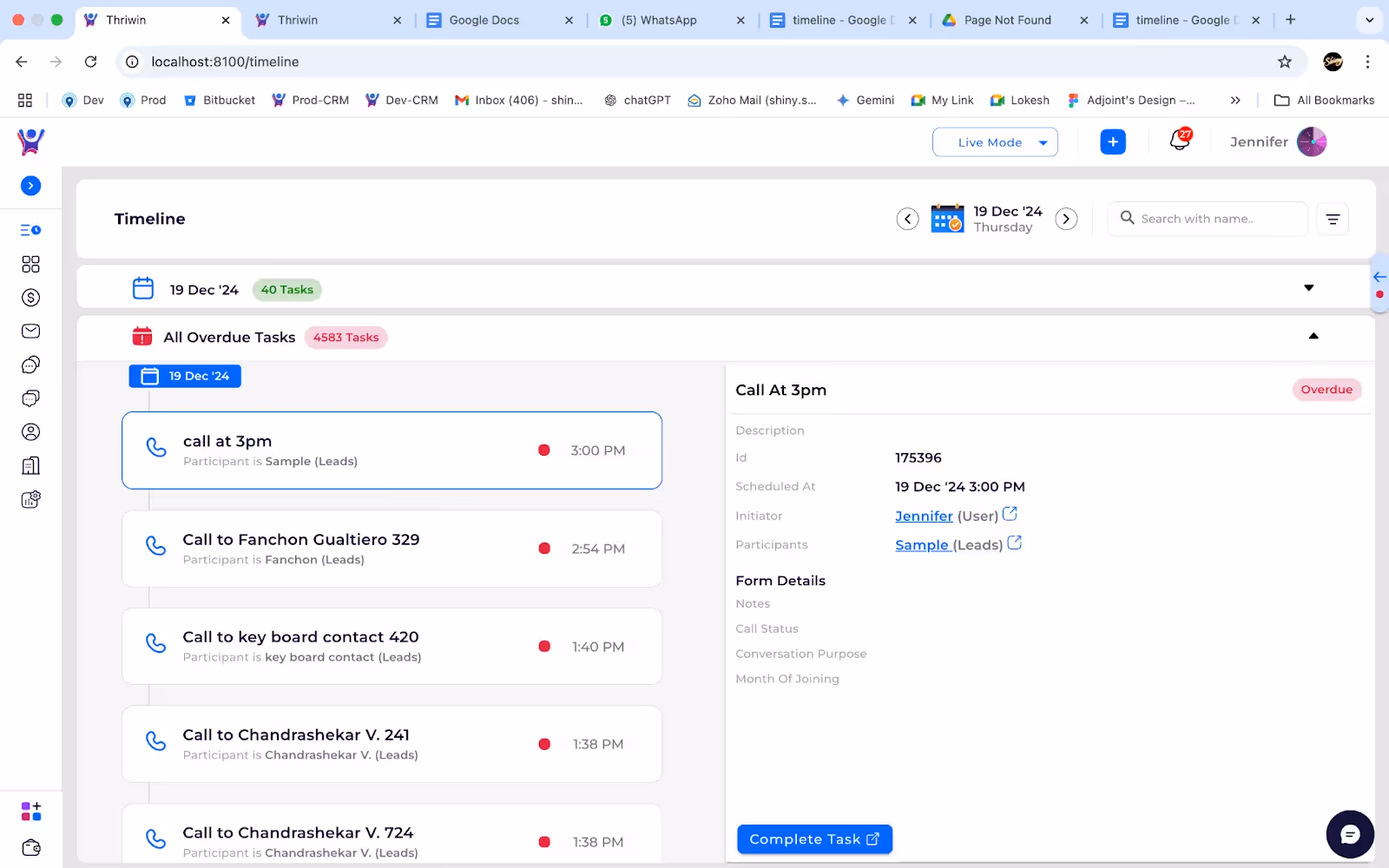1389x868 pixels.
Task: Open the notifications bell icon
Action: [1180, 141]
